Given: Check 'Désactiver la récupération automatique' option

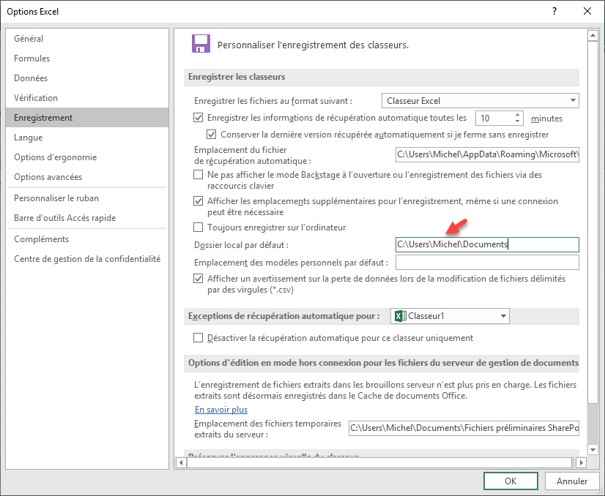Looking at the screenshot, I should click(x=198, y=338).
